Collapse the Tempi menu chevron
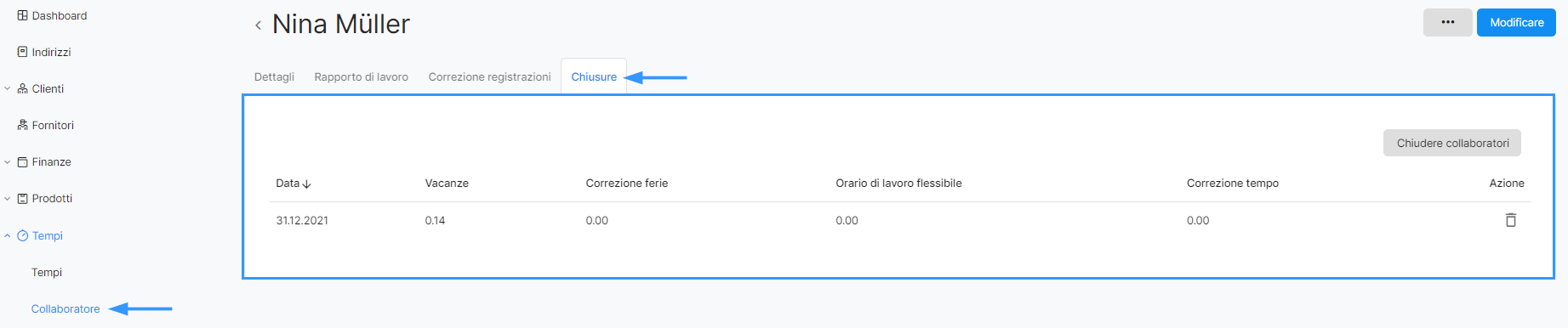 pyautogui.click(x=8, y=235)
